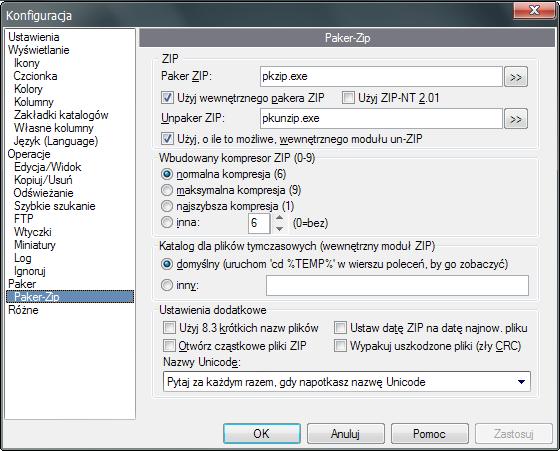Go to the Ikony settings page
The width and height of the screenshot is (560, 451).
[x=27, y=63]
